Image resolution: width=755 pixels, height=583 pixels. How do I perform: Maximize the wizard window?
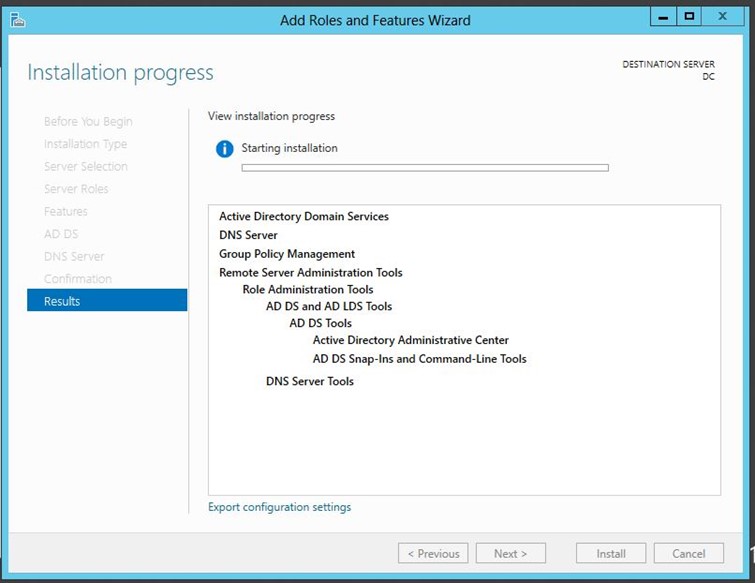point(689,17)
